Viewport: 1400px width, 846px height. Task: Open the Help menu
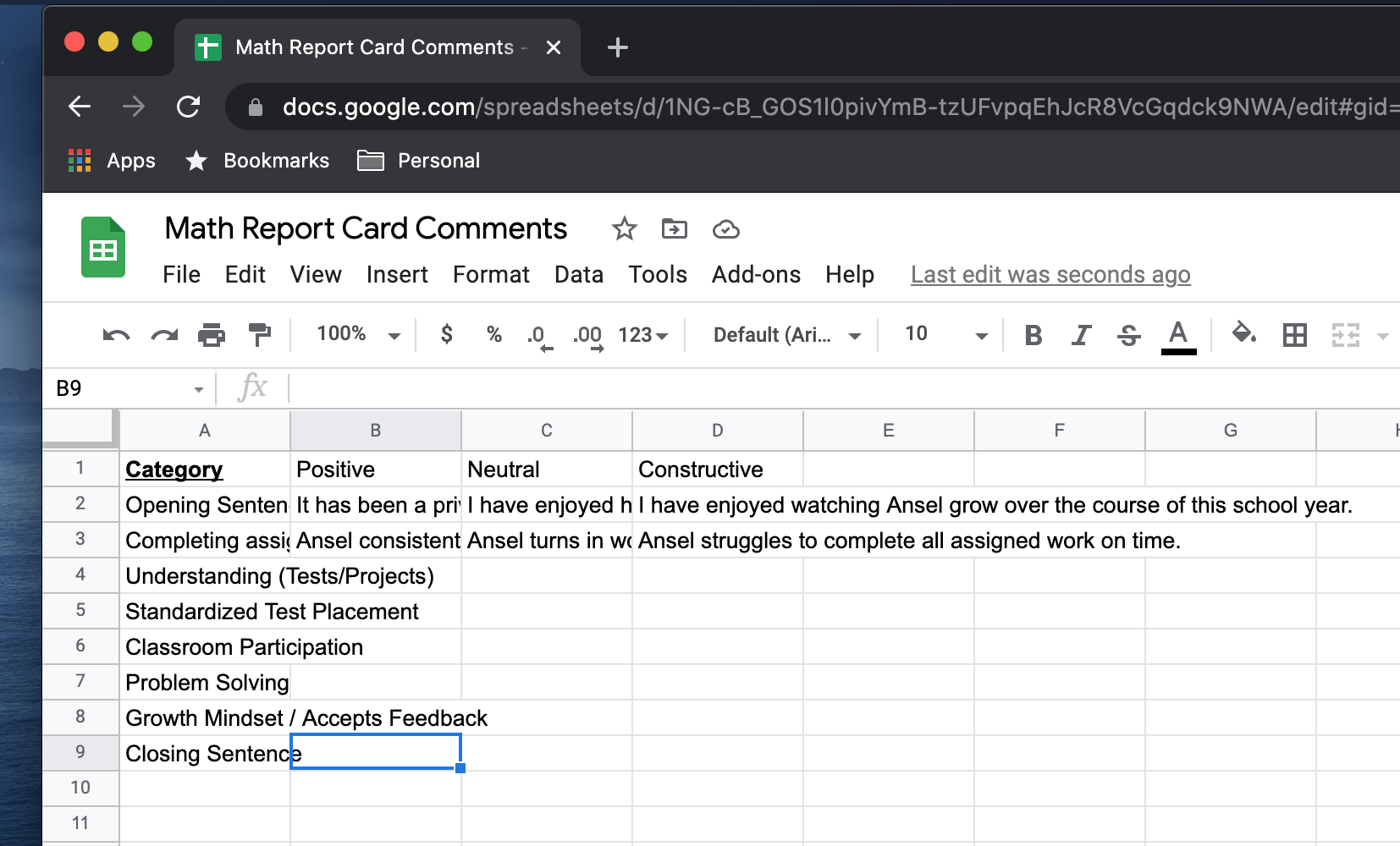tap(850, 274)
